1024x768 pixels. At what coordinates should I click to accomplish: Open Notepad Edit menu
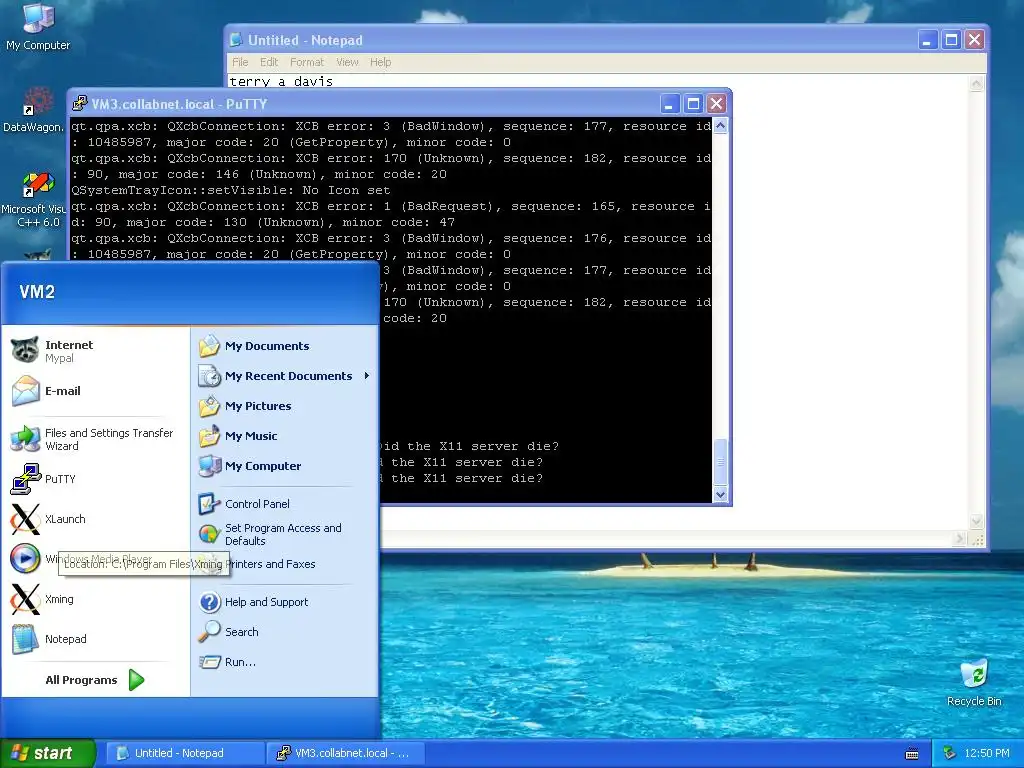pos(269,62)
